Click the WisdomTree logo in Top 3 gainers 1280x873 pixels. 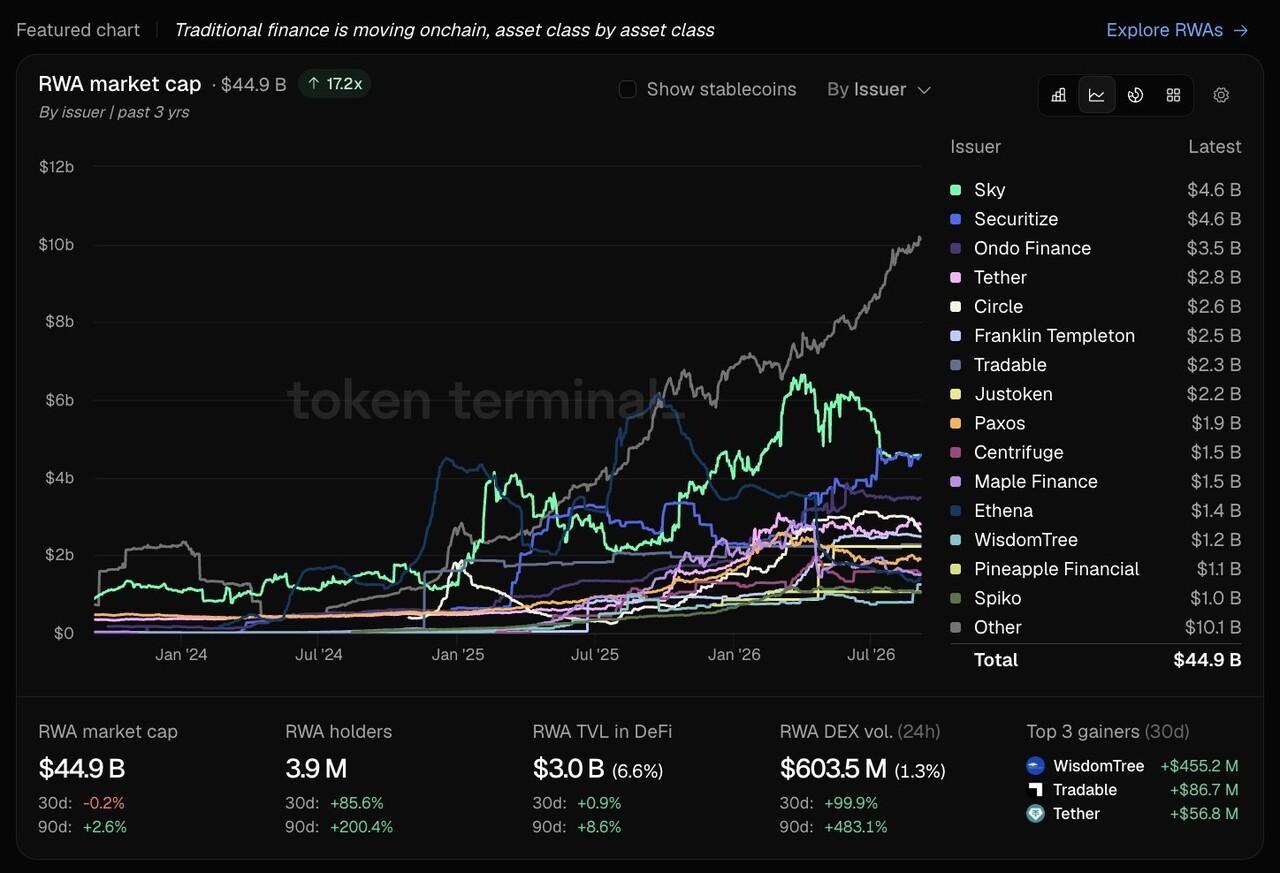(x=1036, y=766)
